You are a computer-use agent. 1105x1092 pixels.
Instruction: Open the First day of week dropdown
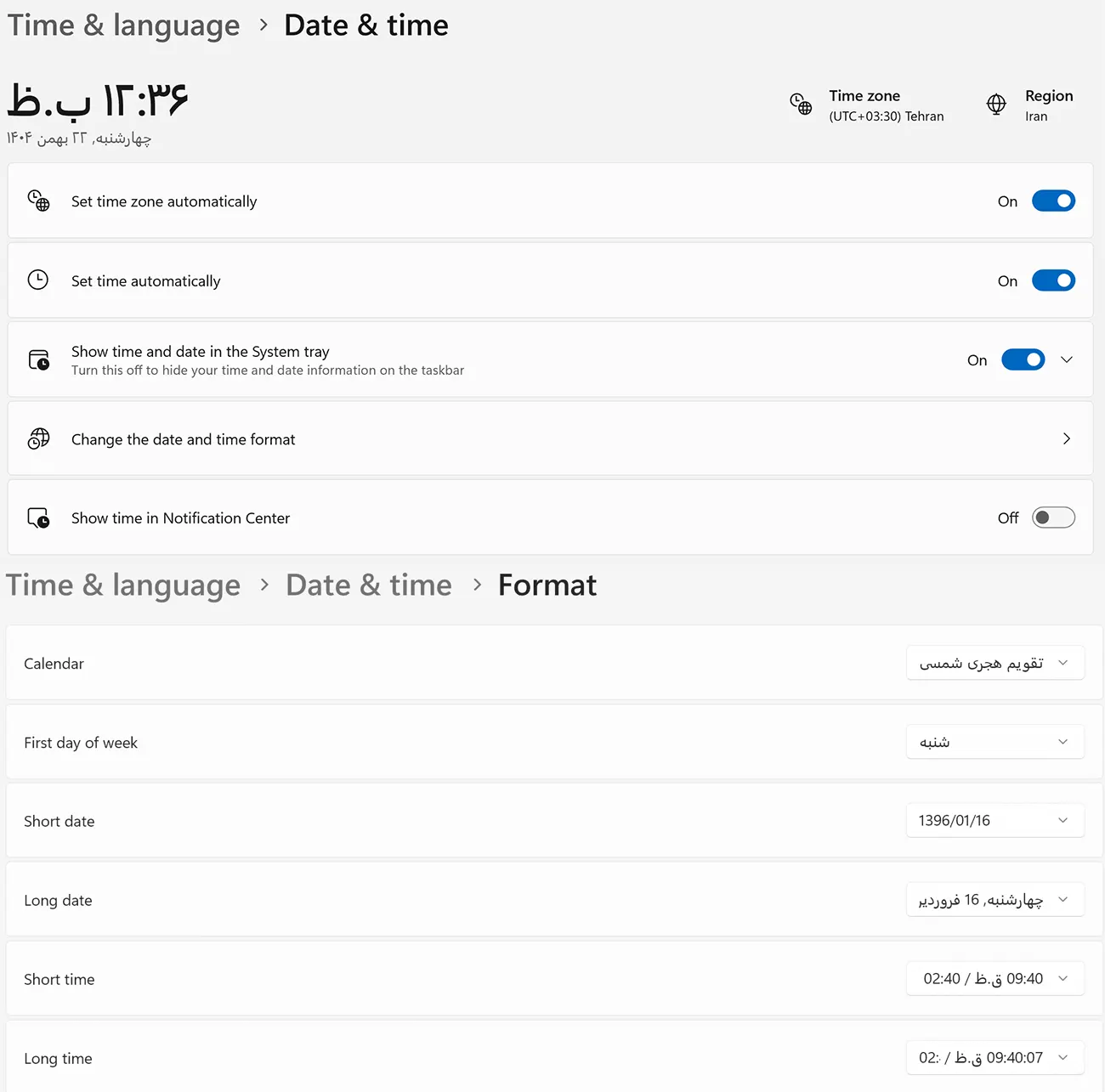(x=994, y=742)
